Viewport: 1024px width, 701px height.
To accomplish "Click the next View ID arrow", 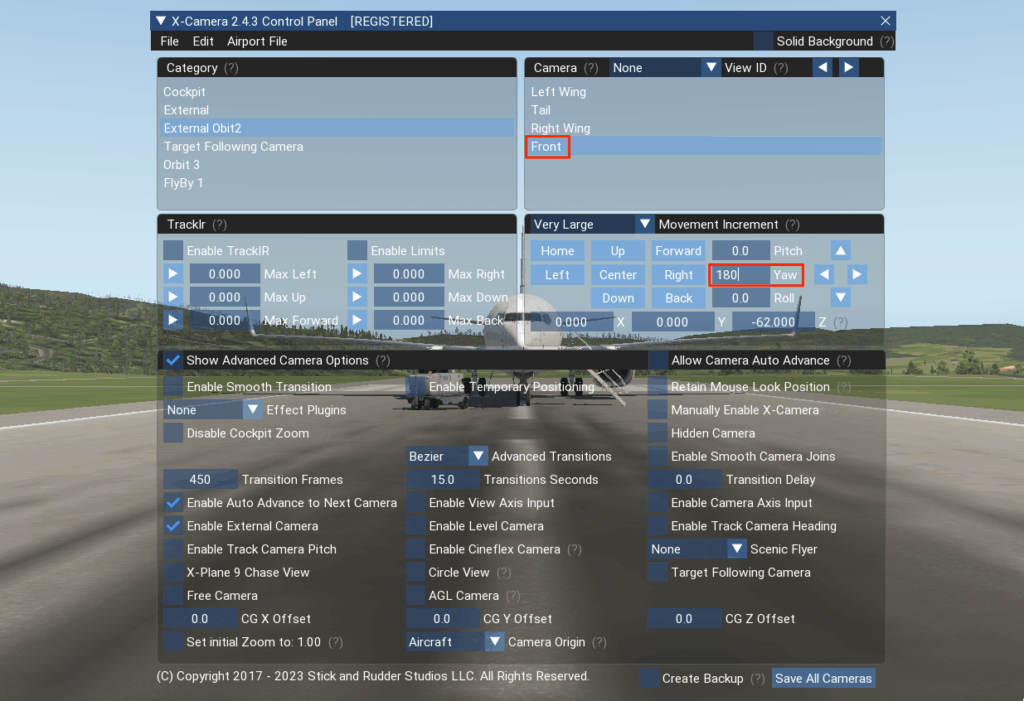I will coord(848,68).
